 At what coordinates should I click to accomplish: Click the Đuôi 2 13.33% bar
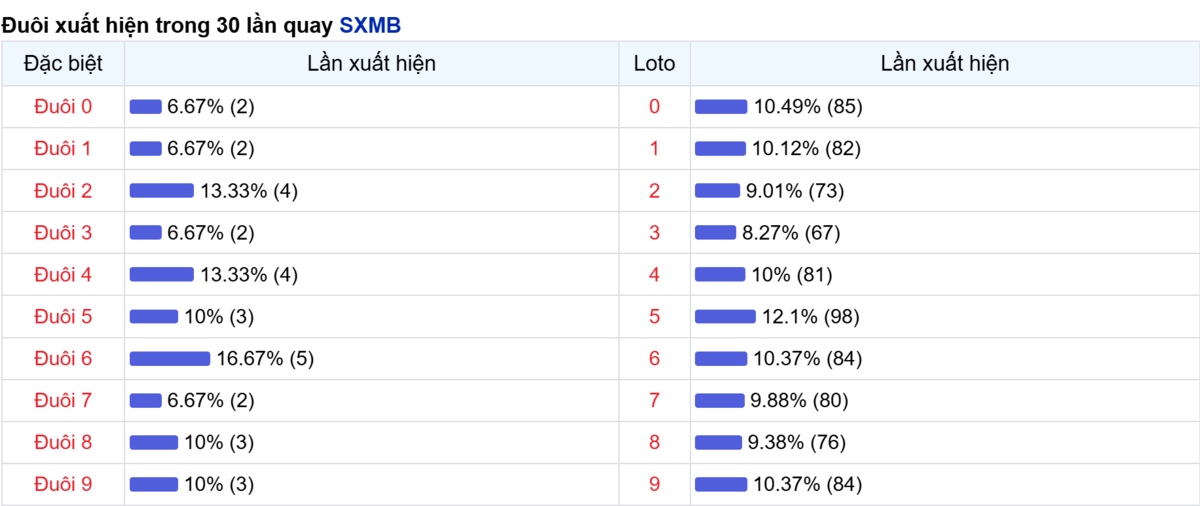pyautogui.click(x=162, y=191)
